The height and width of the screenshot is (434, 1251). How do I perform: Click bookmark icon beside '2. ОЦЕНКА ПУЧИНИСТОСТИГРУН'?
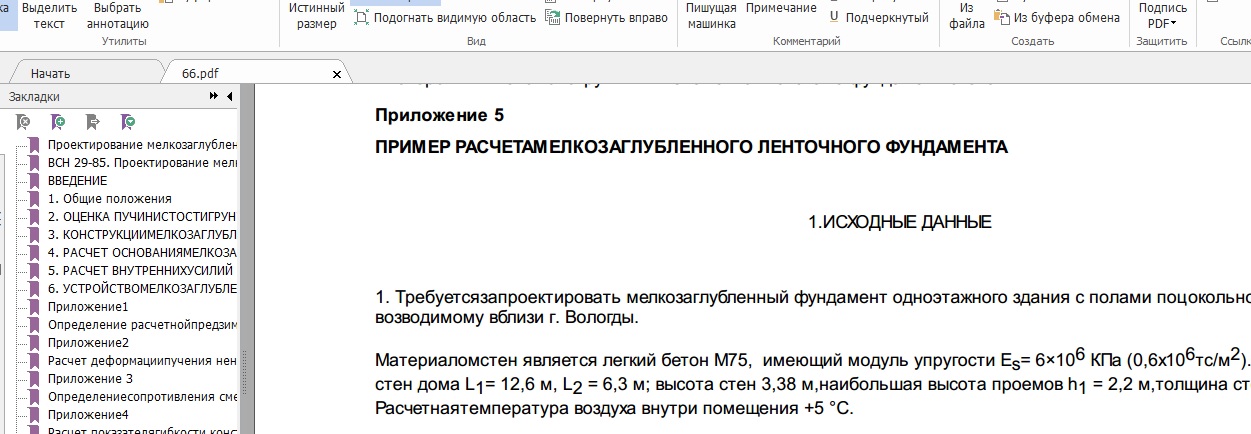point(35,217)
